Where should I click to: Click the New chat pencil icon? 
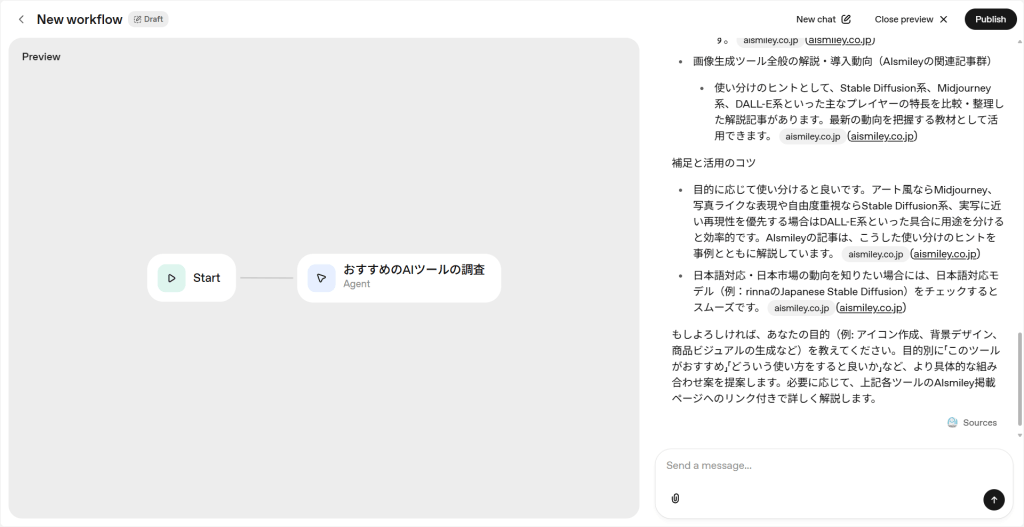(846, 19)
